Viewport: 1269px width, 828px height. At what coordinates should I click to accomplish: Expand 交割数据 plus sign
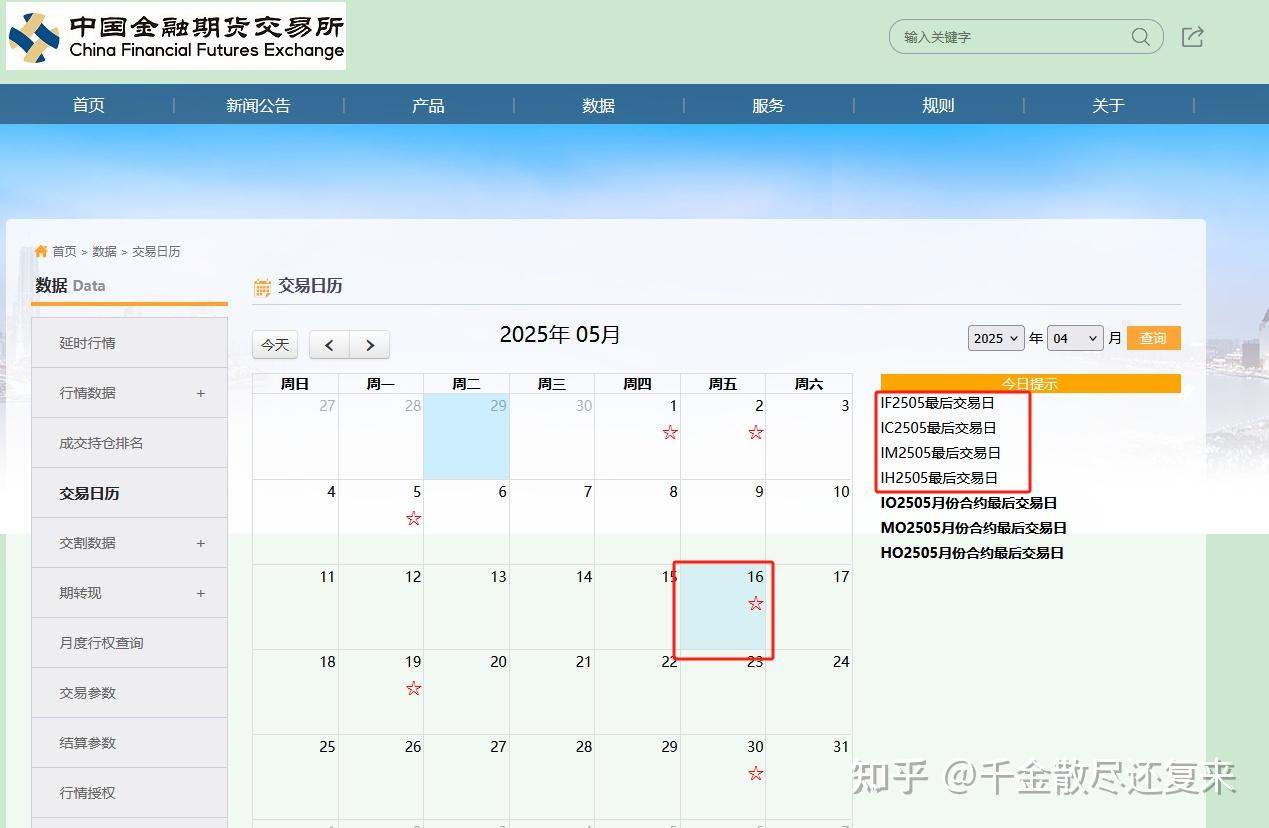coord(201,543)
